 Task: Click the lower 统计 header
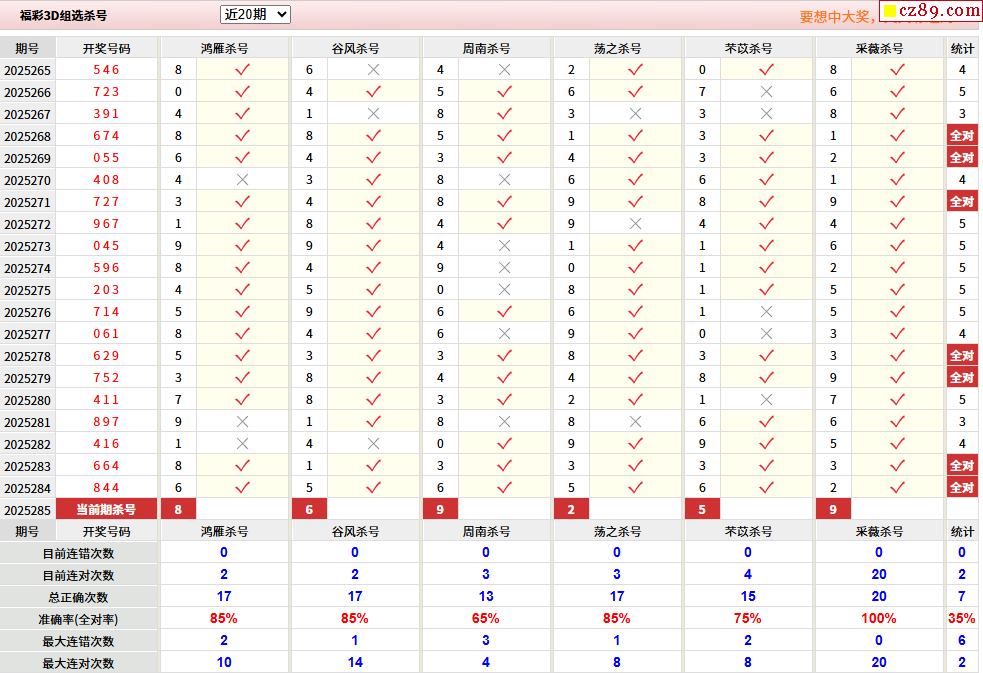(x=962, y=531)
